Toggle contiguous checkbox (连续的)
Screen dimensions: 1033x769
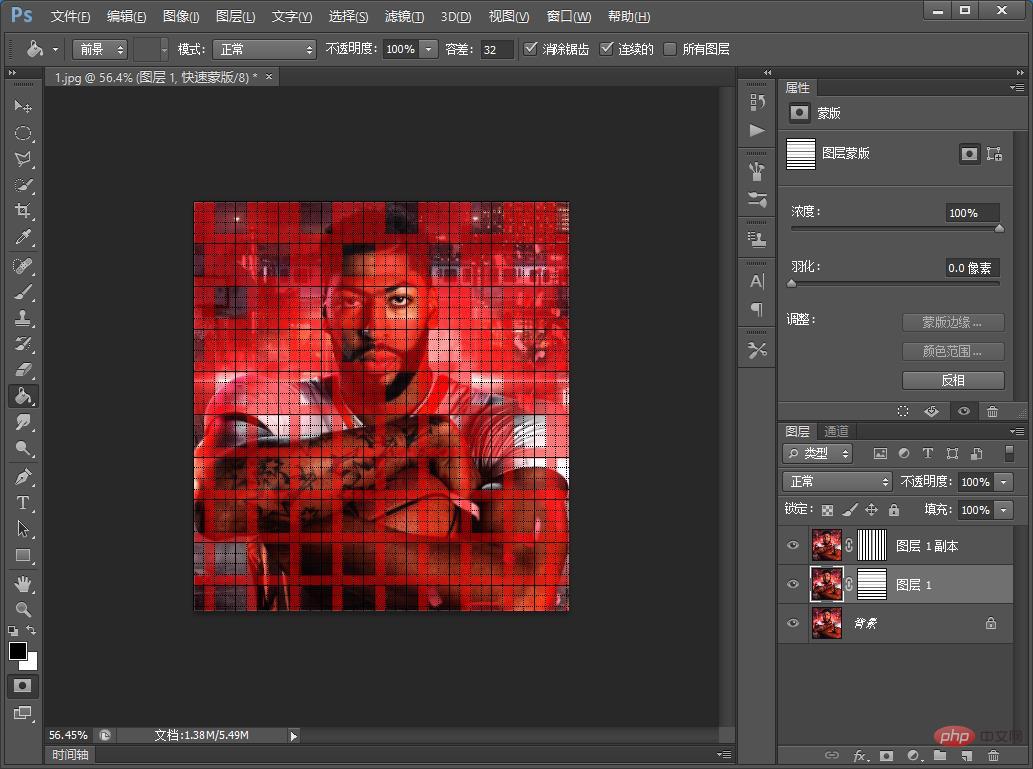606,49
